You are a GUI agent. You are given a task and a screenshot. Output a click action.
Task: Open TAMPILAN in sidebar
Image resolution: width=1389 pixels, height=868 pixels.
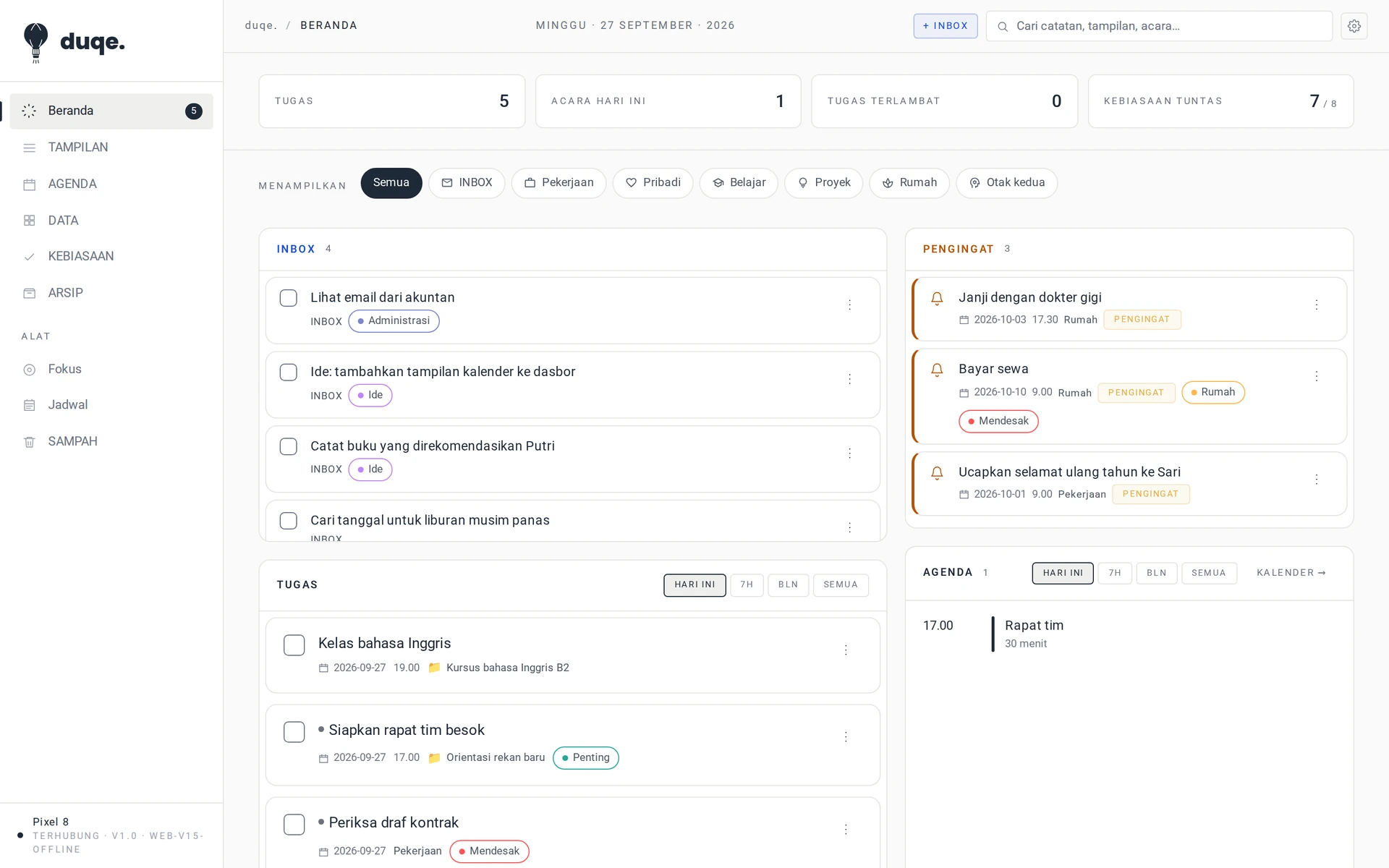click(111, 148)
